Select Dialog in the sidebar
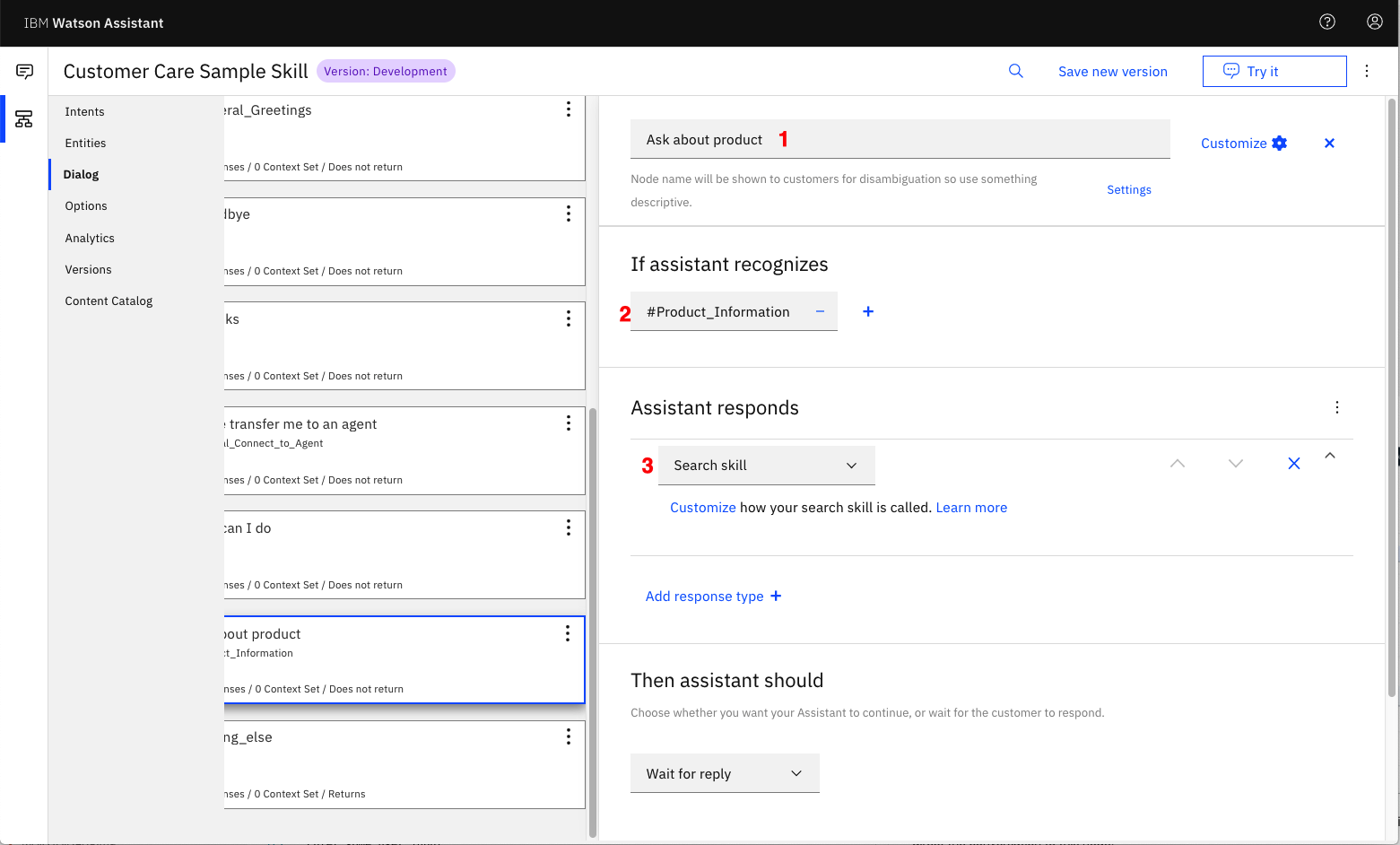Screen dimensions: 1400x845 [81, 174]
